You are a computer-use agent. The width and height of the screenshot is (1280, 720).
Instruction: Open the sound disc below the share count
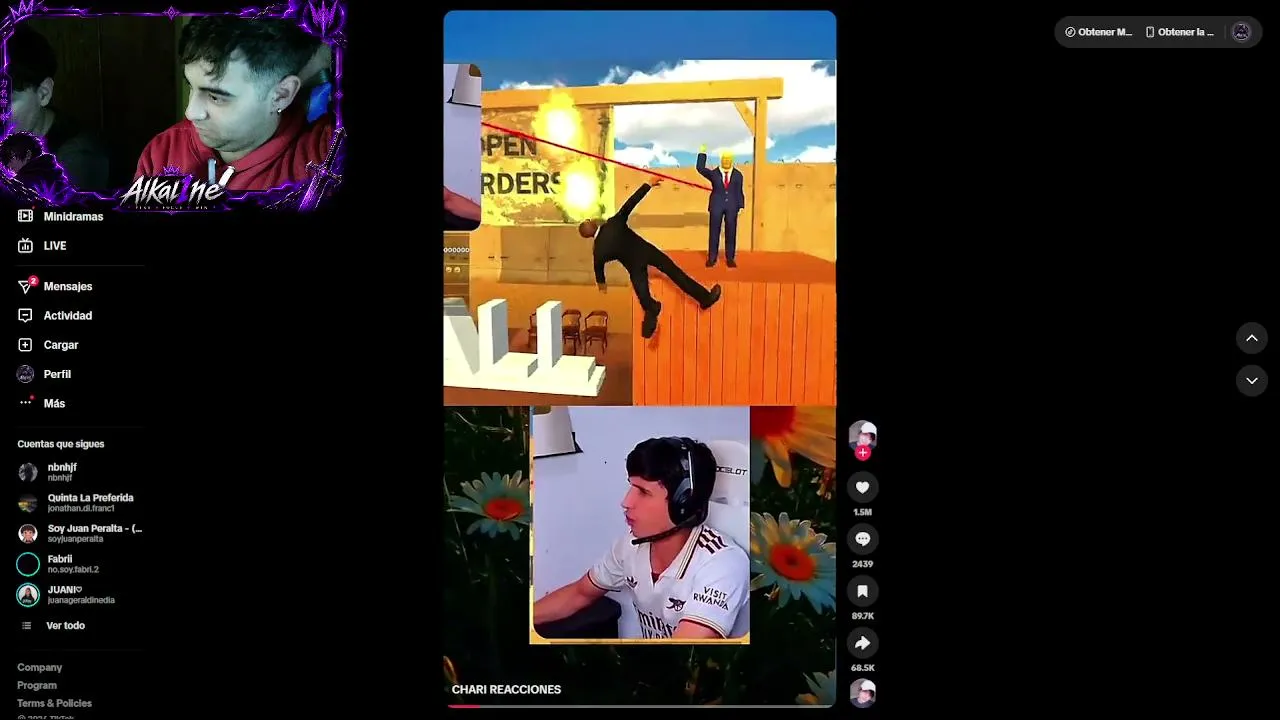[x=862, y=692]
